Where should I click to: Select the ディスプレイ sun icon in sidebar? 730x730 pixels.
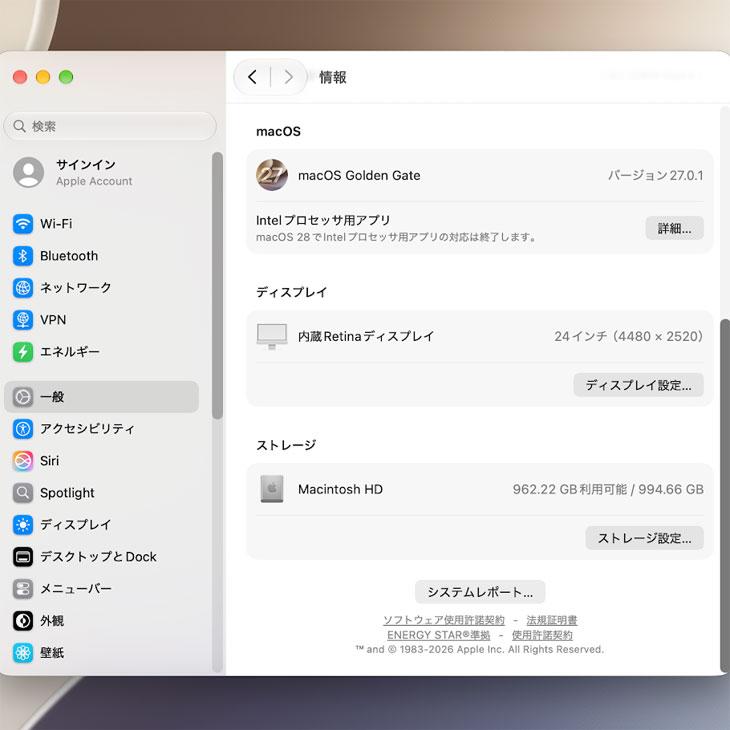[23, 525]
